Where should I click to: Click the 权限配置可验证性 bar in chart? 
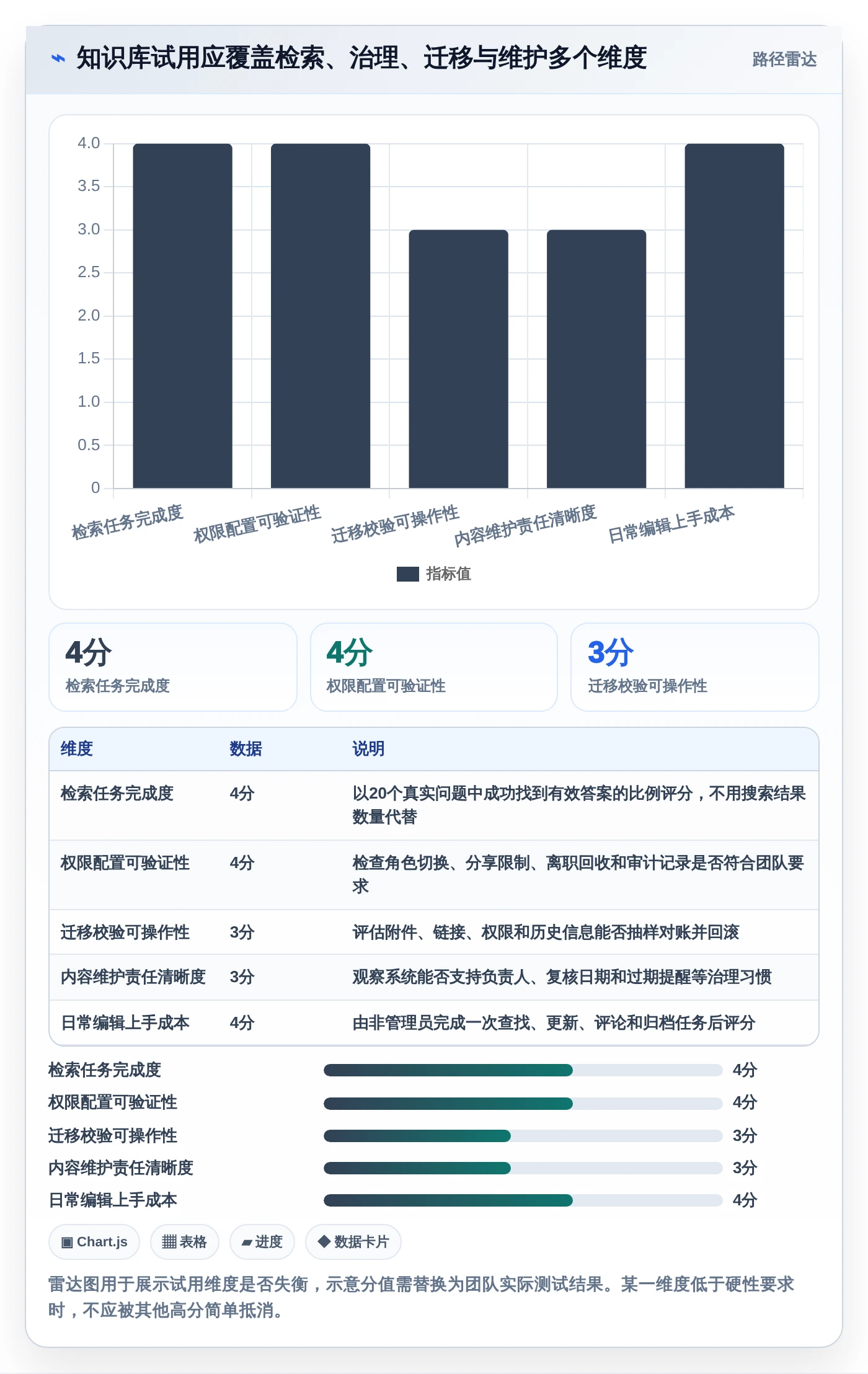tap(321, 316)
